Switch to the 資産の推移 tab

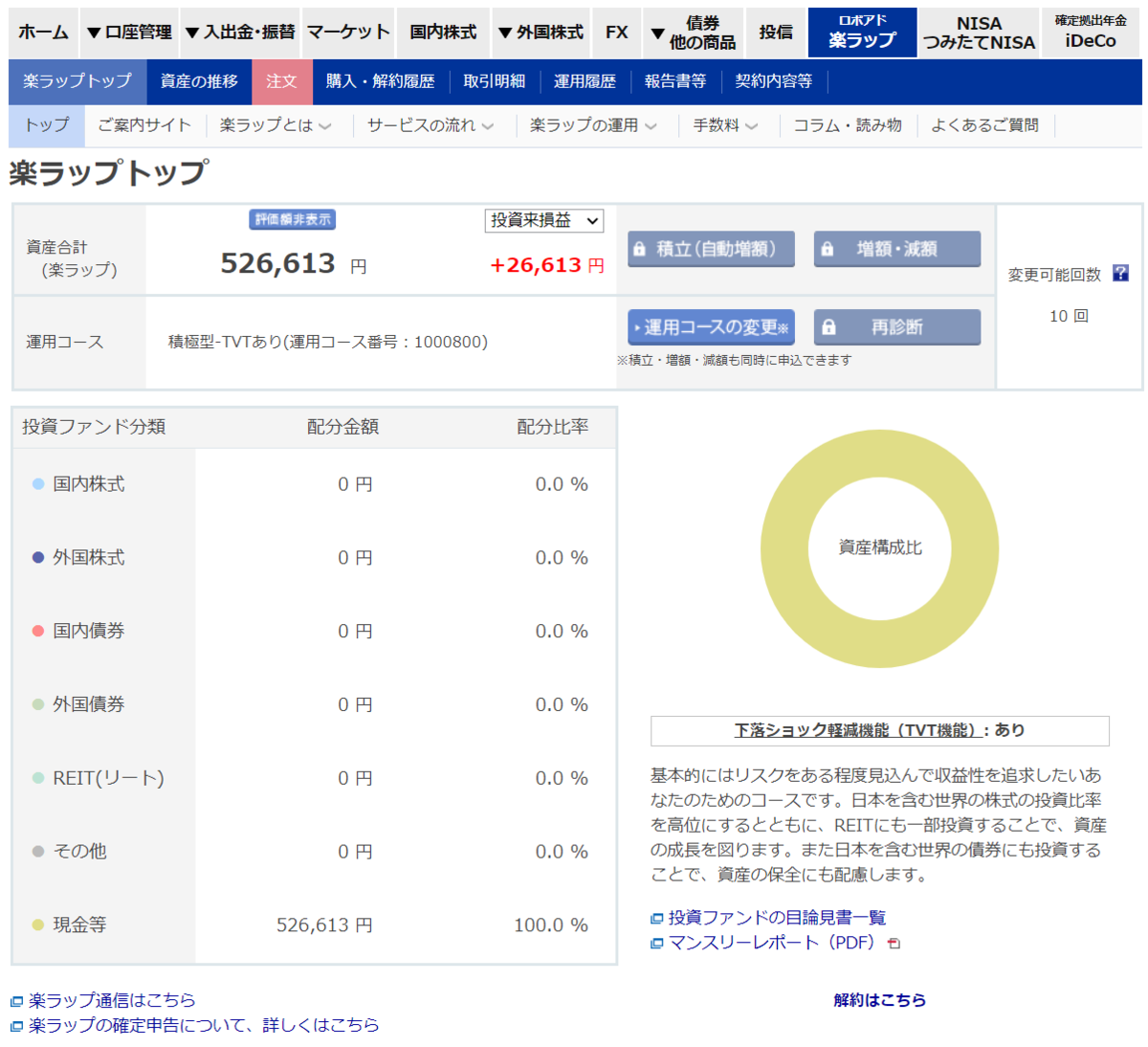(x=199, y=81)
